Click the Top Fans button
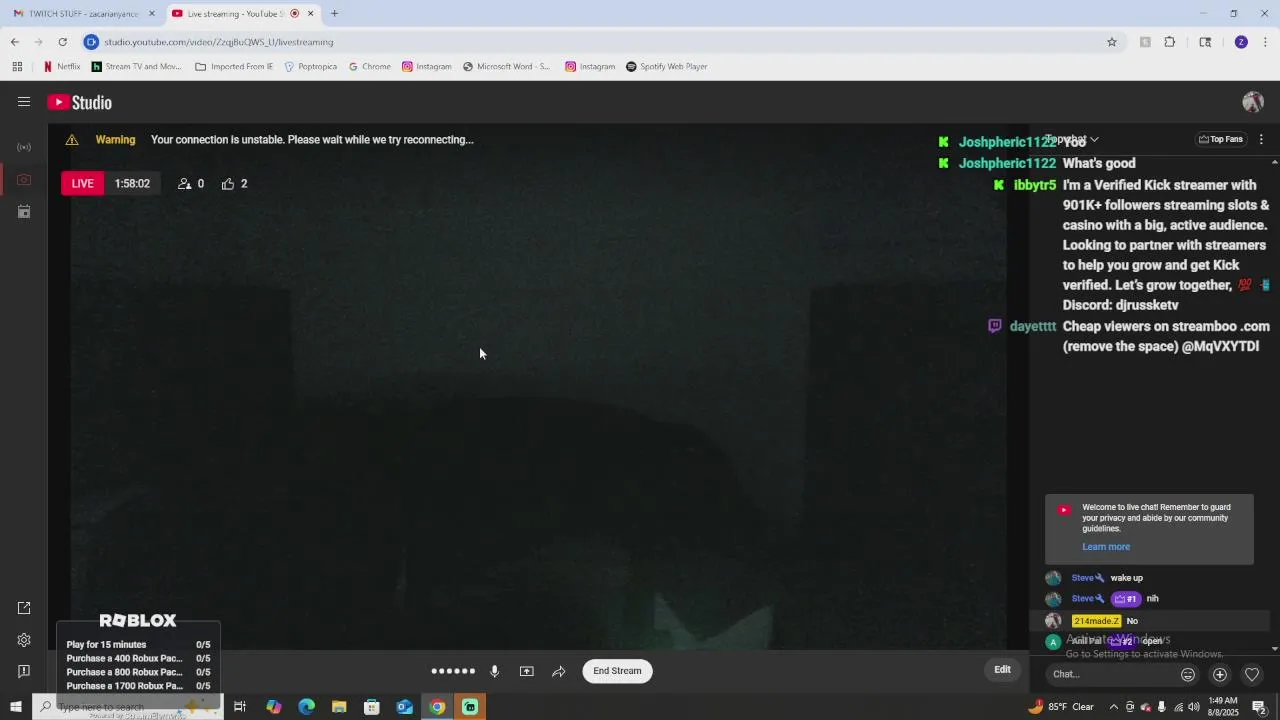The height and width of the screenshot is (720, 1280). click(x=1221, y=139)
